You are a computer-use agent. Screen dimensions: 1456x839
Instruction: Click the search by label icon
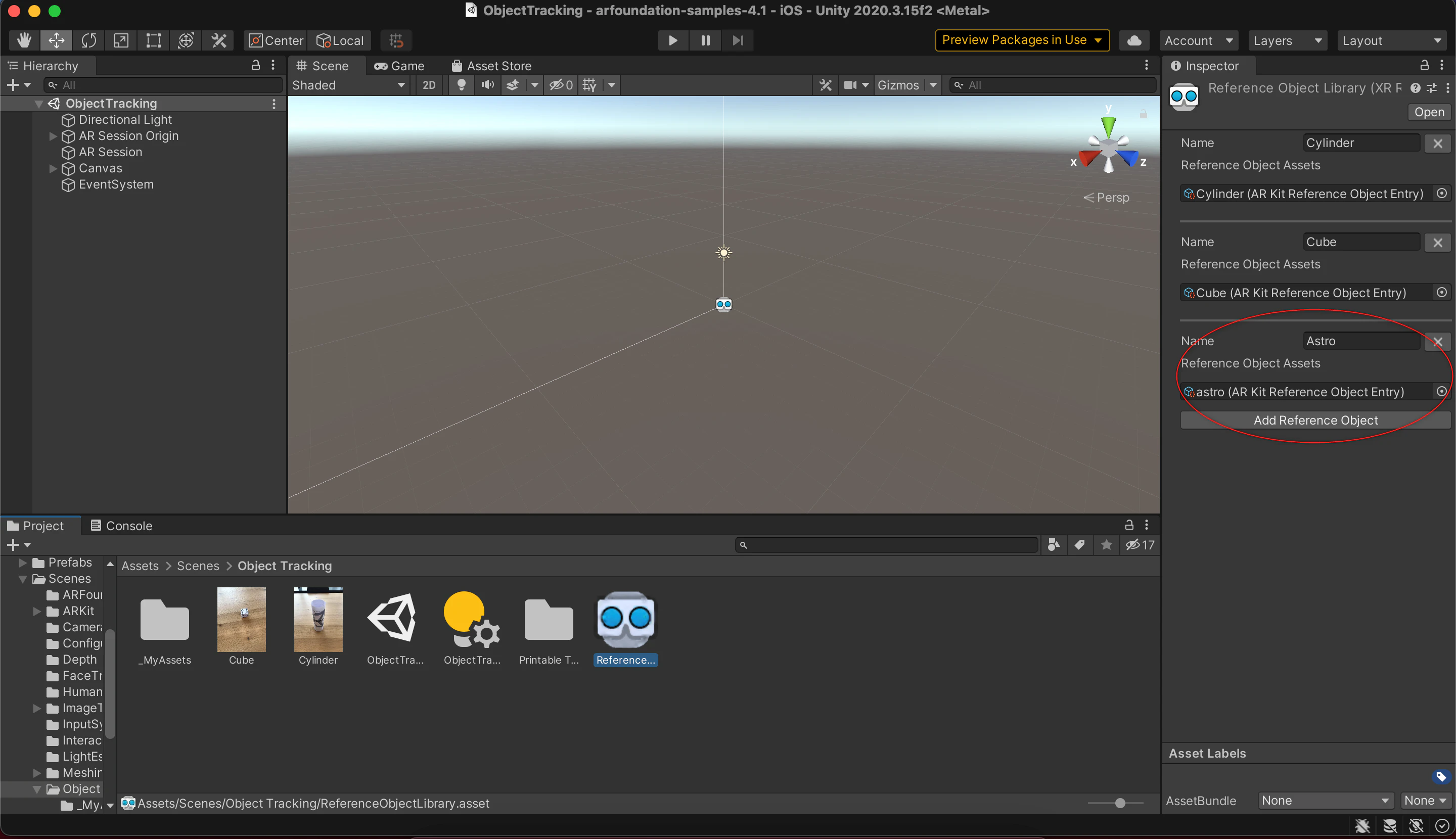1079,544
